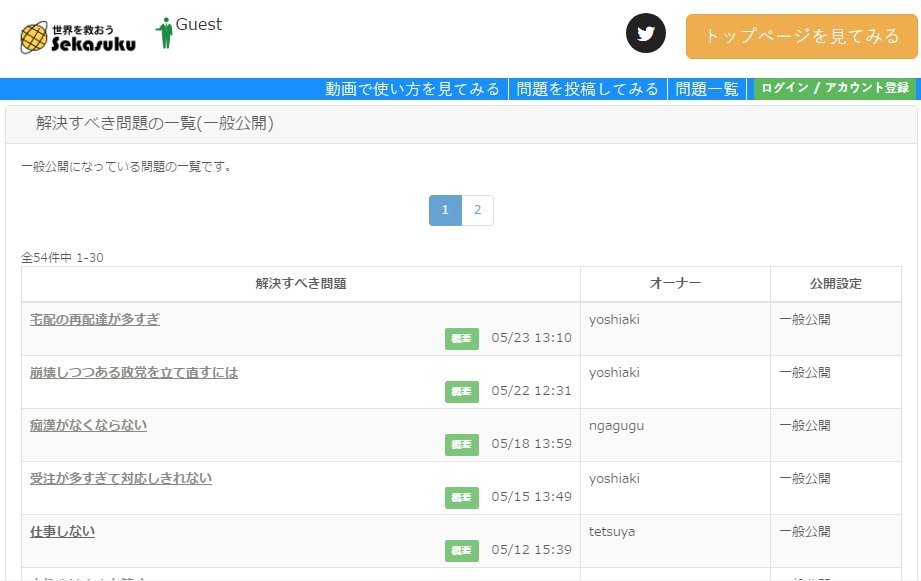Click the 概要 badge dated 05/22 12:31
921x581 pixels.
[461, 392]
